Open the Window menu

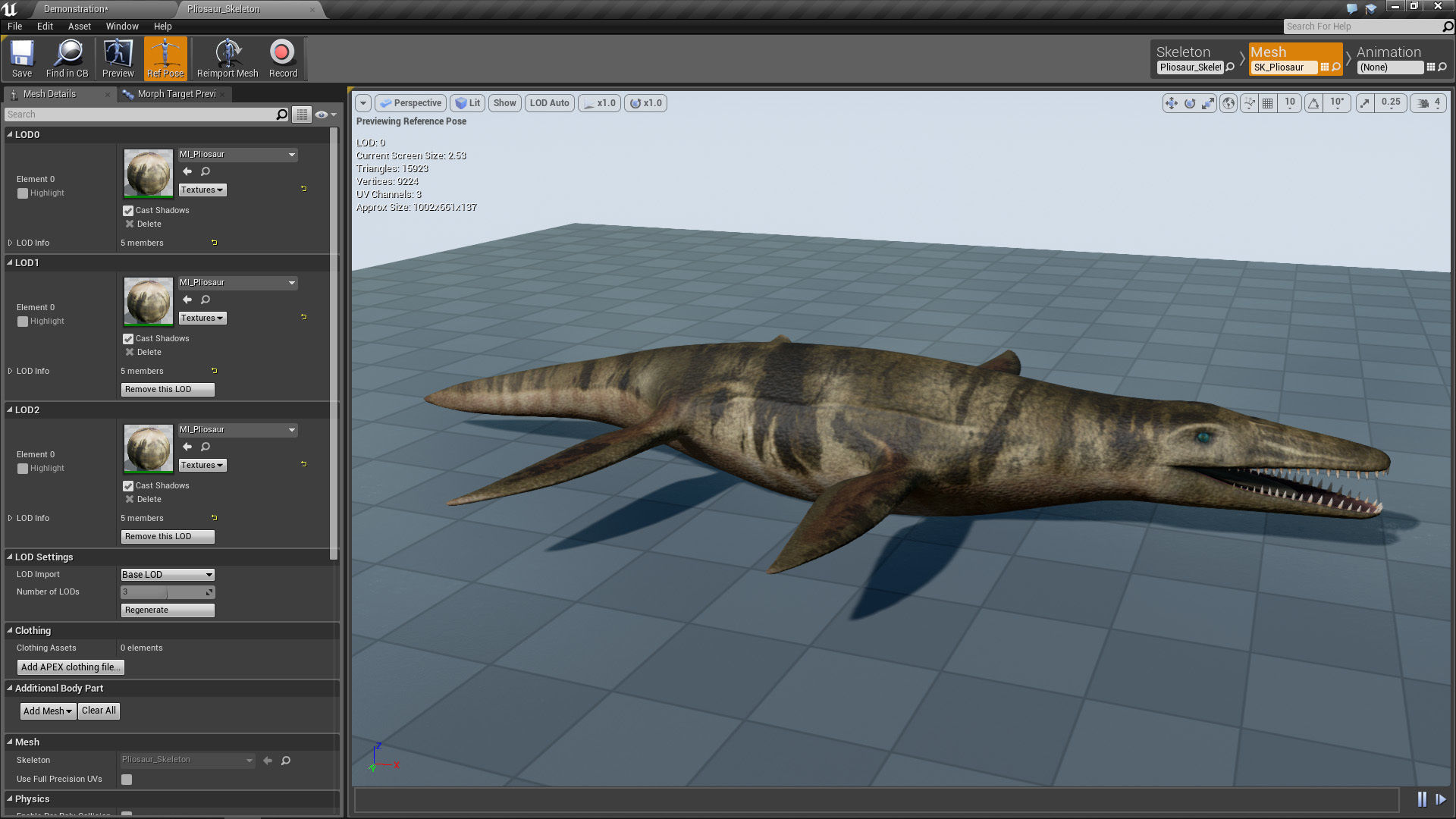click(x=122, y=27)
